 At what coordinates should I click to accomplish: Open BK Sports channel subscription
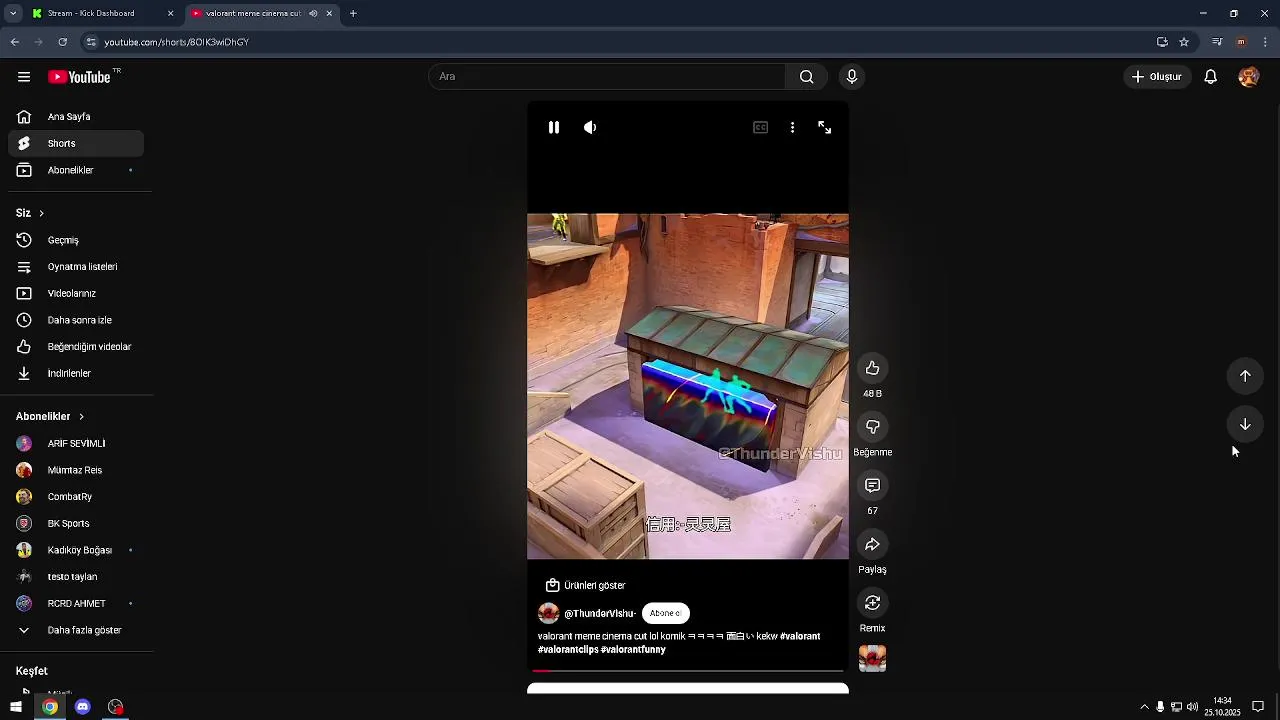click(76, 523)
